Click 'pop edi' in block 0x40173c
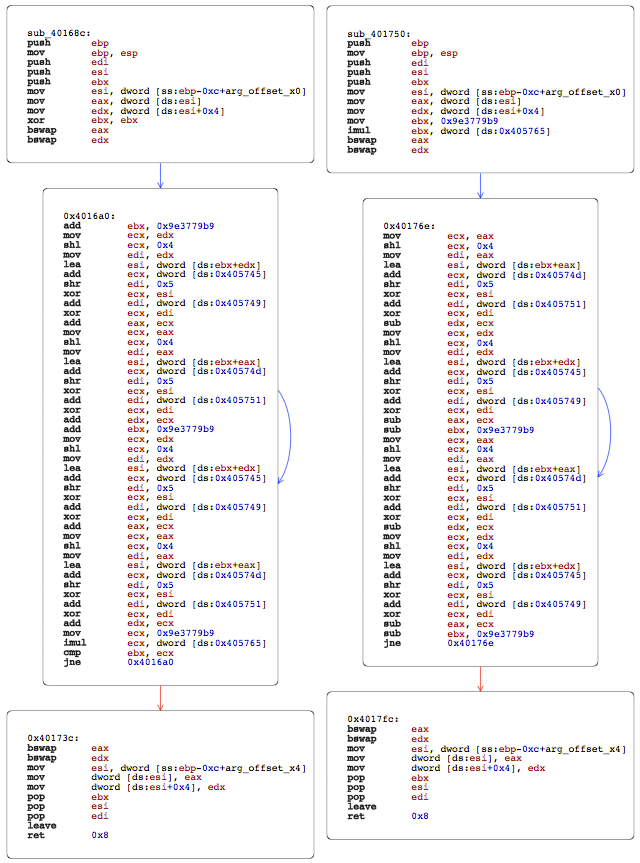 click(x=68, y=816)
